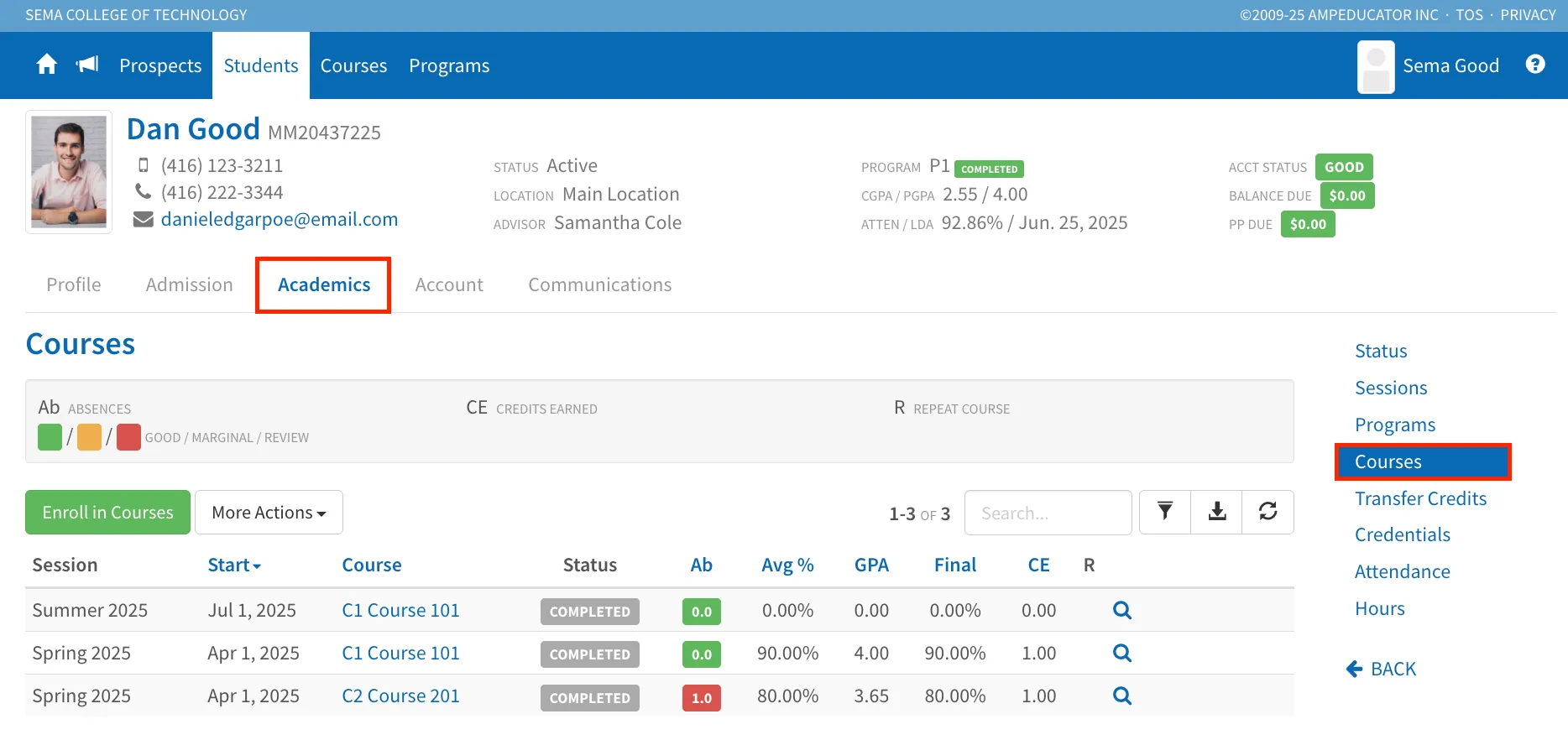Sort by the Avg % column

point(787,565)
